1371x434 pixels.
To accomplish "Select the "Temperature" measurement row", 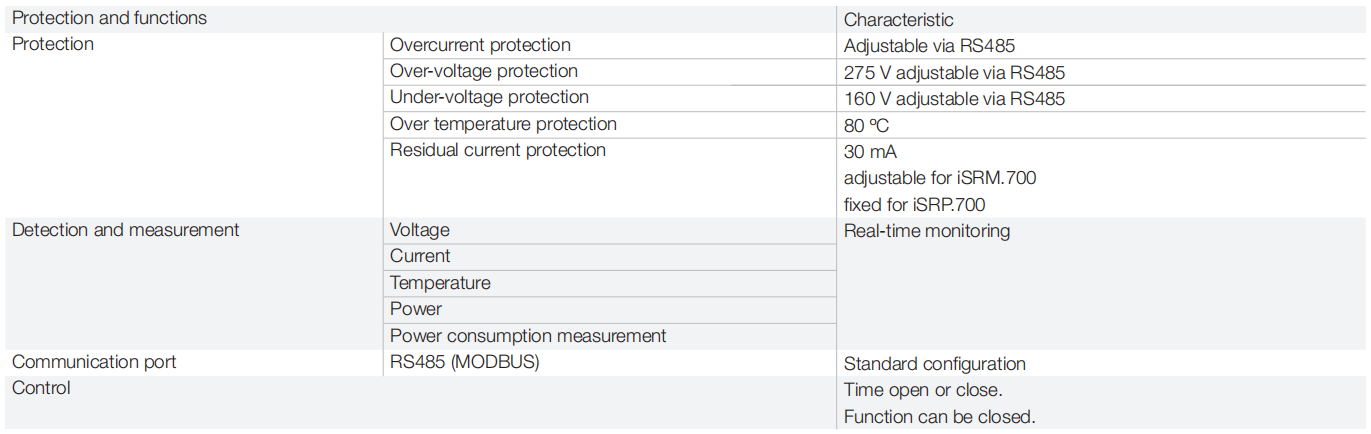I will tap(440, 283).
